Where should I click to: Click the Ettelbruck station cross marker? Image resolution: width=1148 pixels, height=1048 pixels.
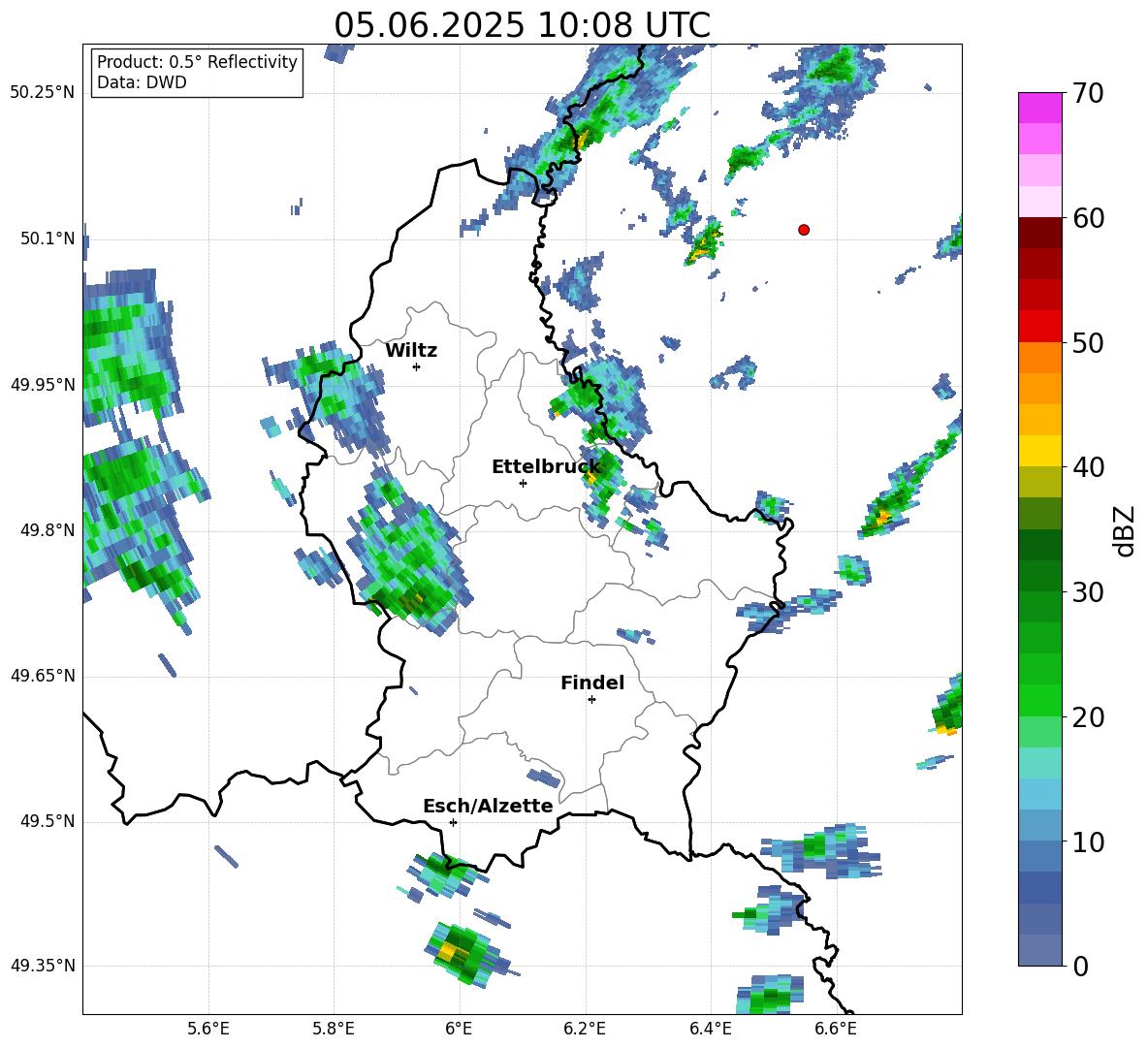pos(523,483)
